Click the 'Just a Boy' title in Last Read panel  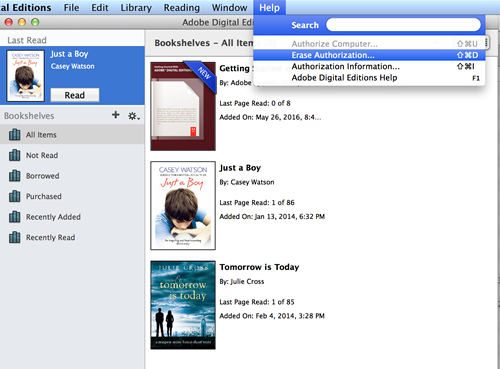(x=69, y=54)
